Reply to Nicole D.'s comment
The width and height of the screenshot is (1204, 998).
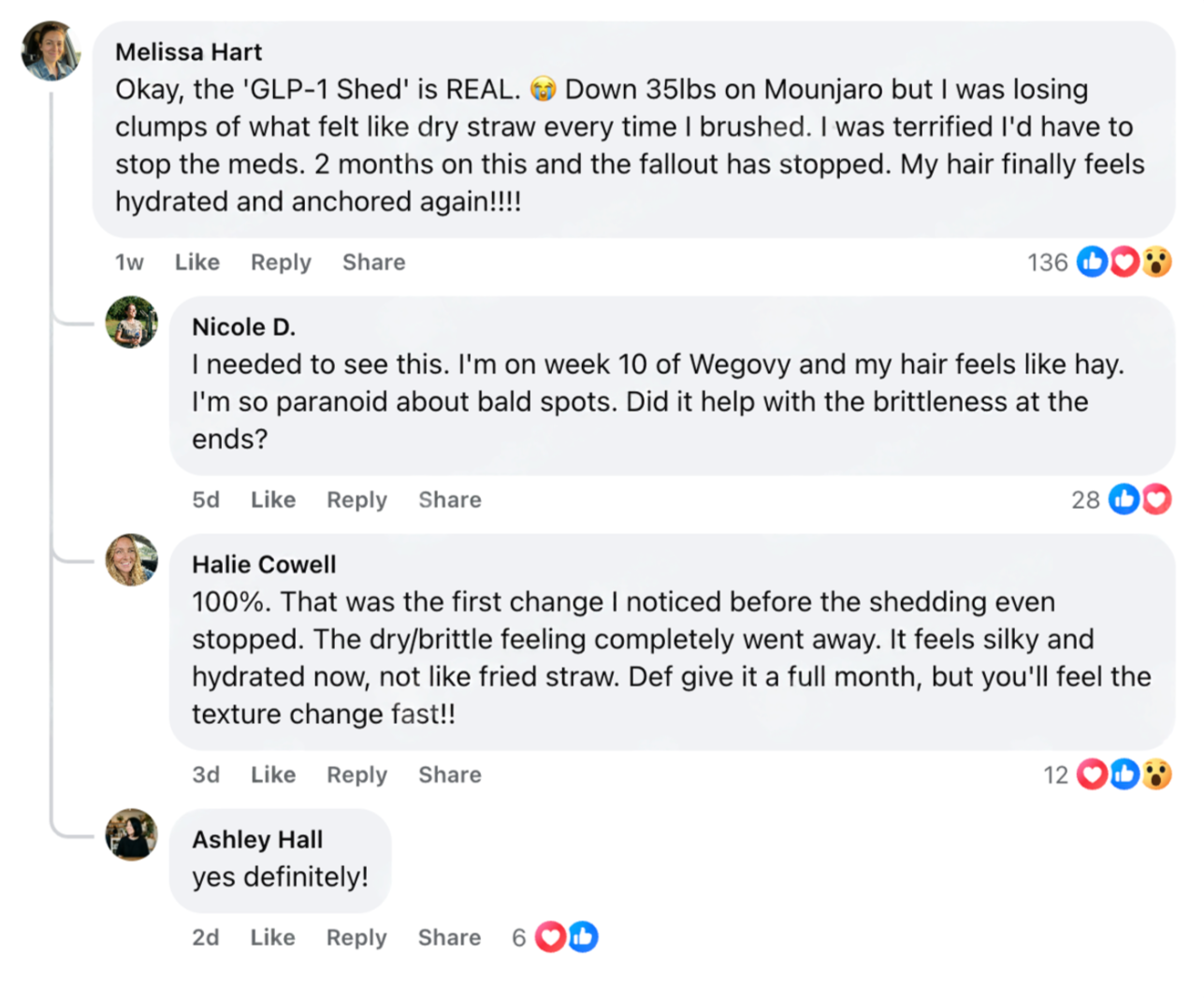(356, 500)
